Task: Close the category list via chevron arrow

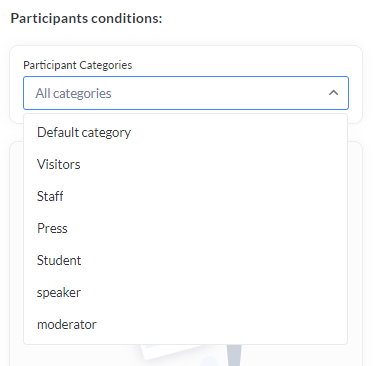Action: click(x=333, y=93)
